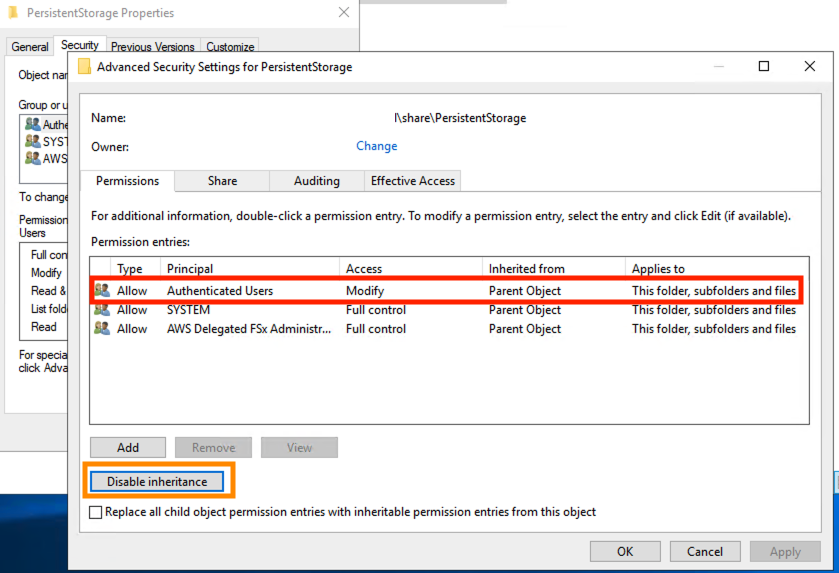Click the Cancel button

(705, 552)
